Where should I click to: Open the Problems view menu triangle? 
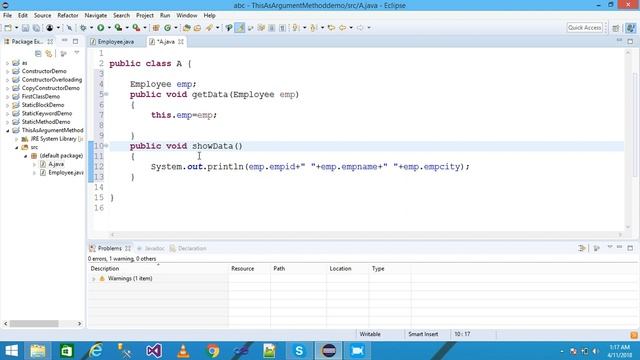coord(610,247)
